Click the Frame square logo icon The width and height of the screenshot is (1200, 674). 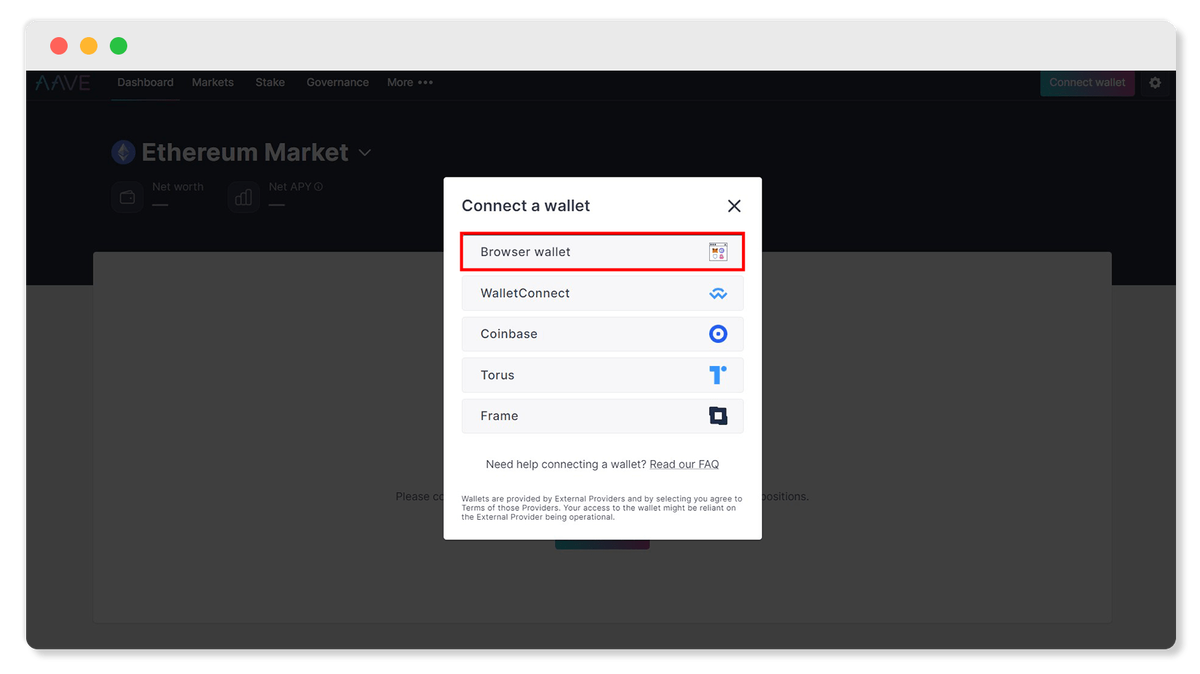[718, 416]
